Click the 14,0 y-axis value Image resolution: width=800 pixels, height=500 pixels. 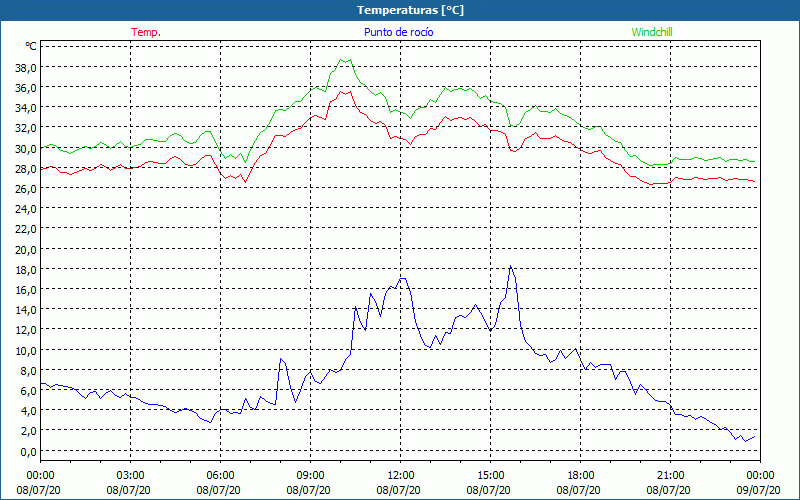(x=26, y=310)
